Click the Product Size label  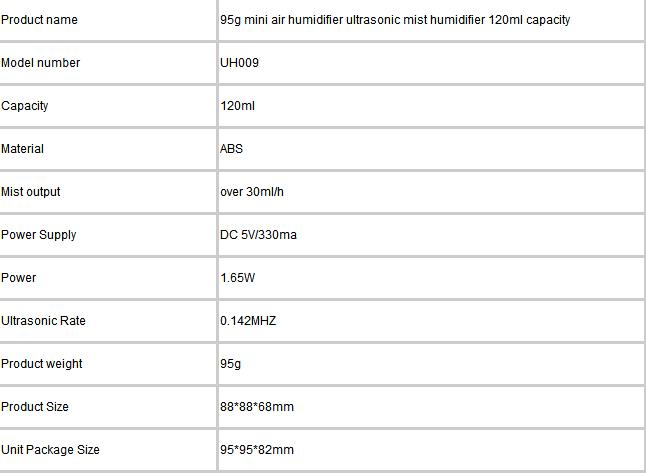[35, 407]
